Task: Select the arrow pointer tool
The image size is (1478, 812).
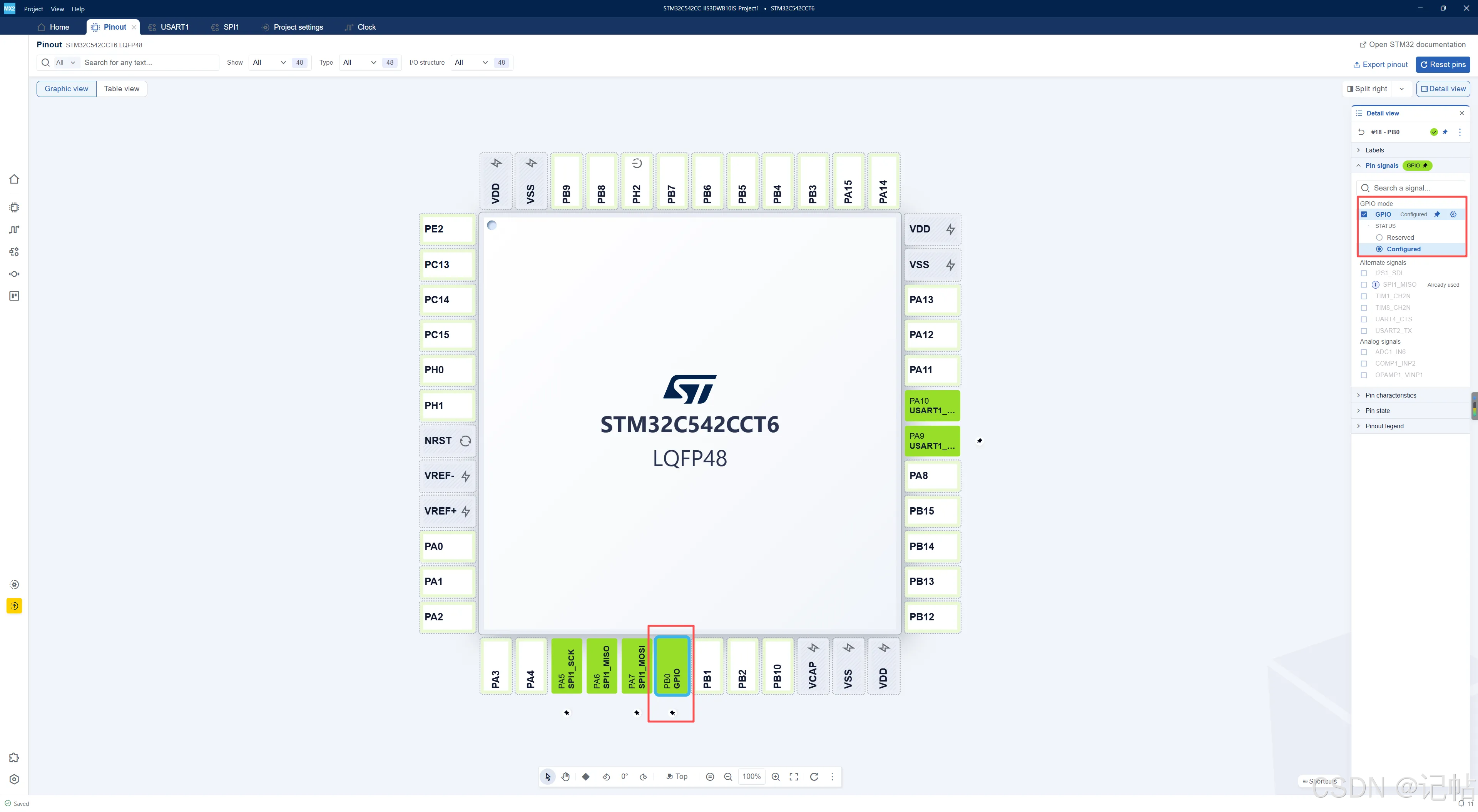Action: point(547,777)
